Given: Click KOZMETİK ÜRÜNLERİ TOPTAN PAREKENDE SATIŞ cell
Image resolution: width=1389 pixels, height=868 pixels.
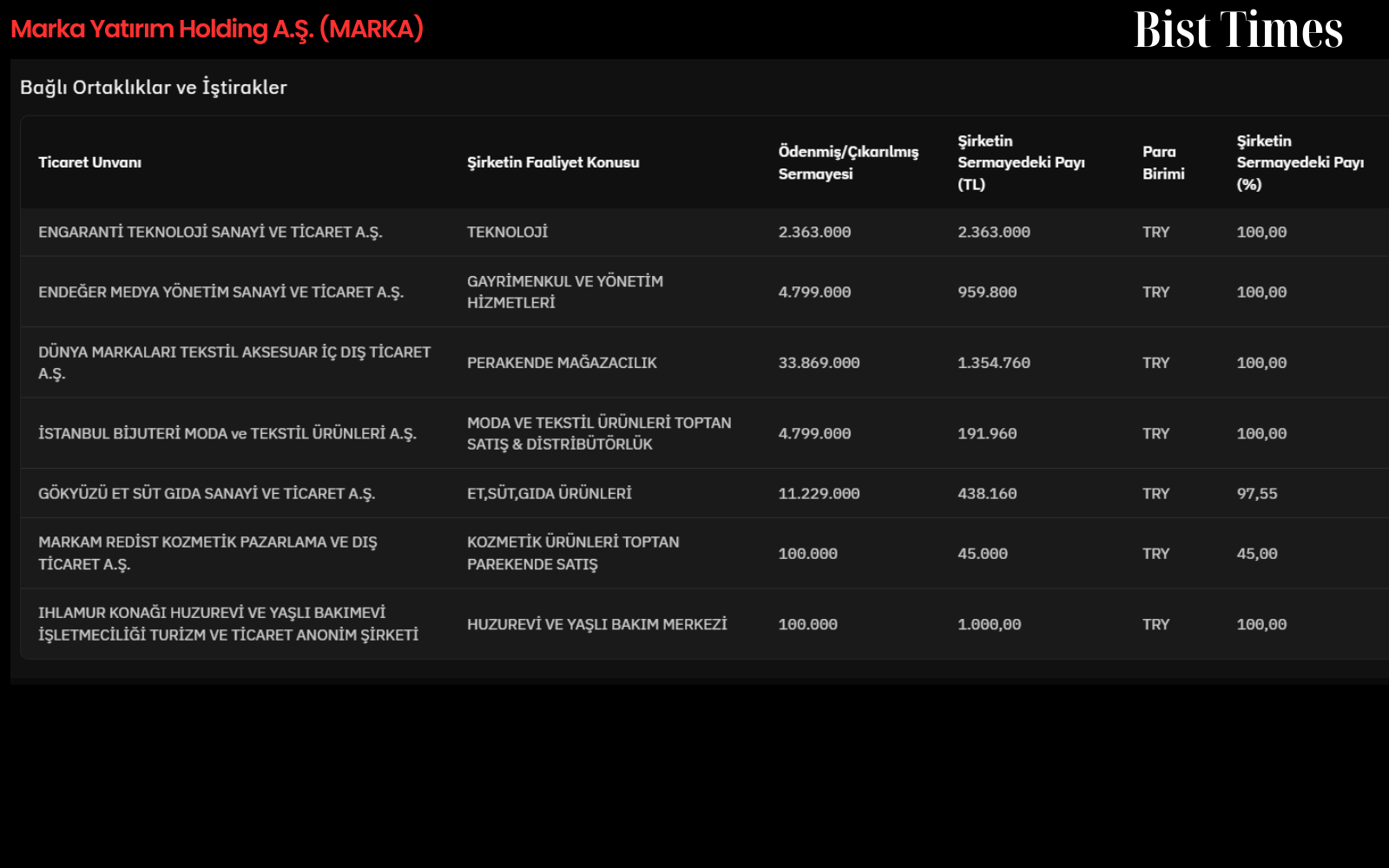Looking at the screenshot, I should click(573, 553).
